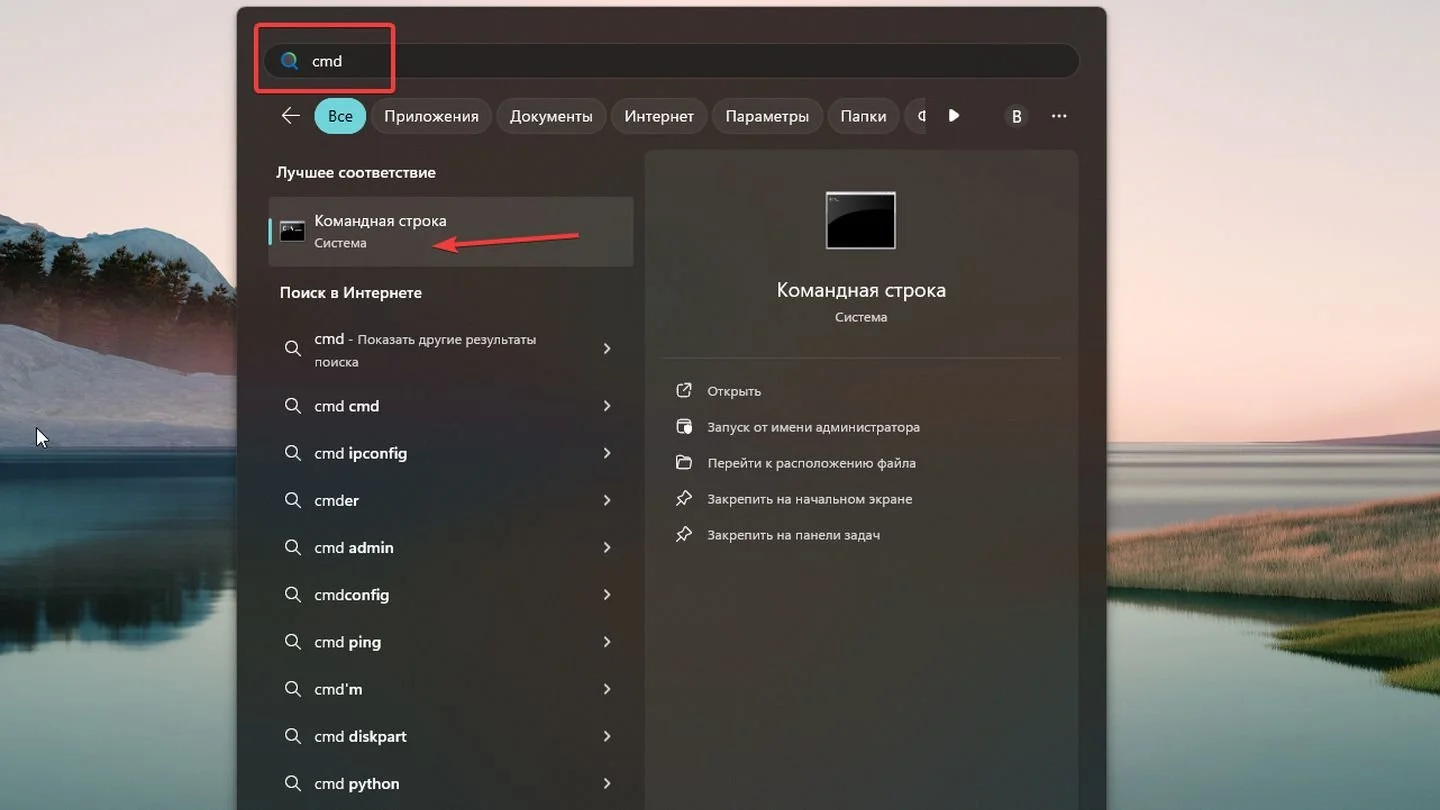Select the cmder search suggestion
Screen dimensions: 1440x810
[x=451, y=500]
